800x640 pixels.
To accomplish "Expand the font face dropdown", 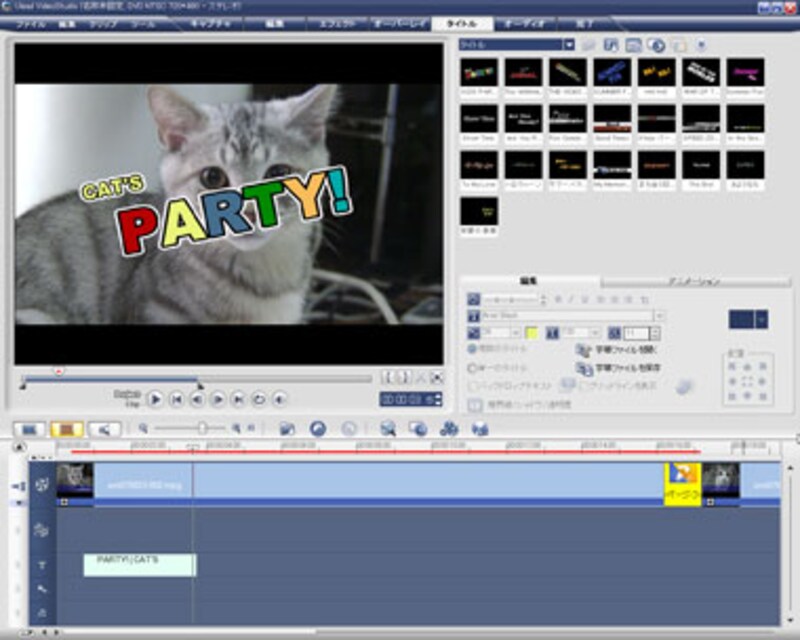I will pyautogui.click(x=659, y=315).
